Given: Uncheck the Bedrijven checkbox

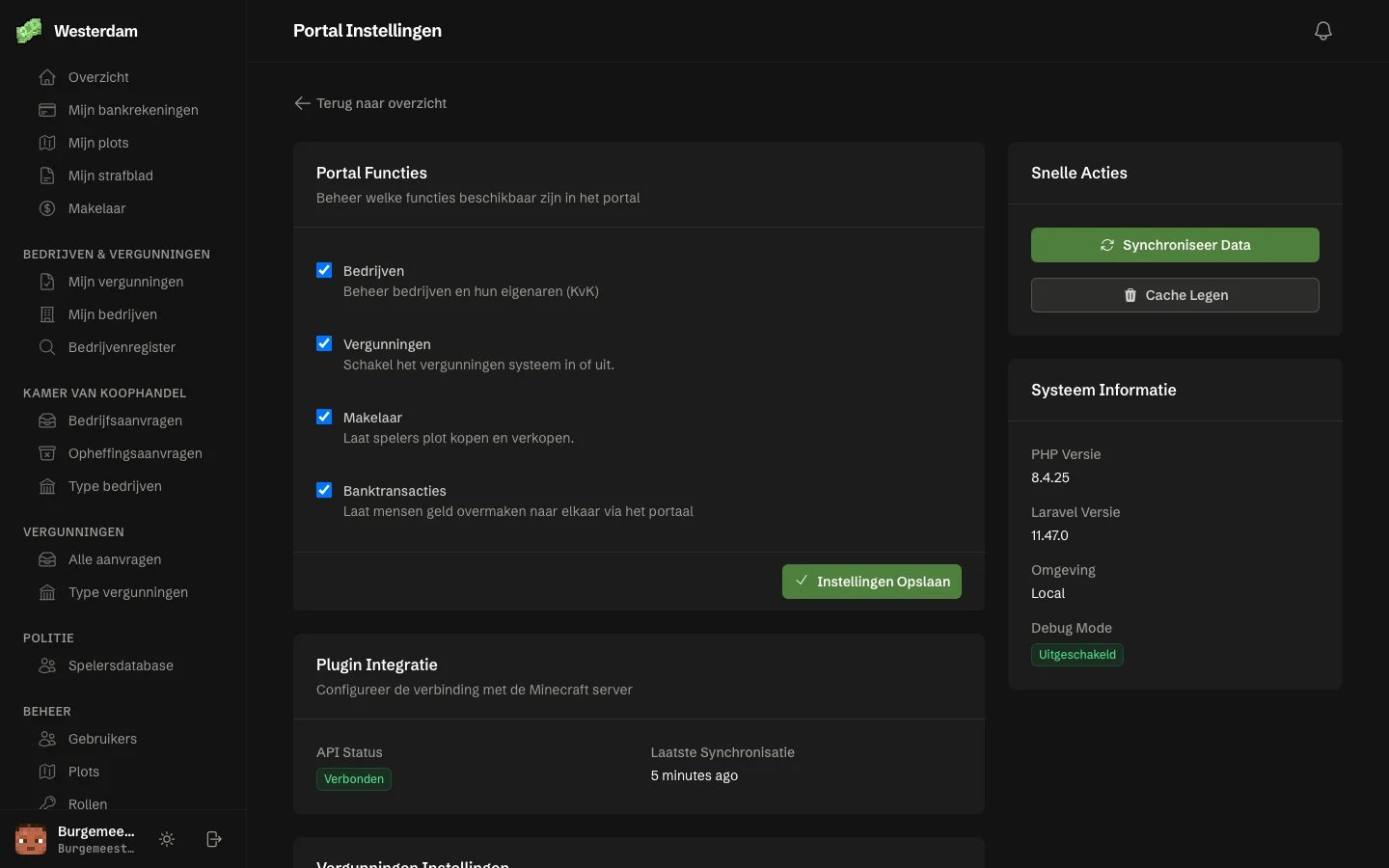Looking at the screenshot, I should 324,270.
